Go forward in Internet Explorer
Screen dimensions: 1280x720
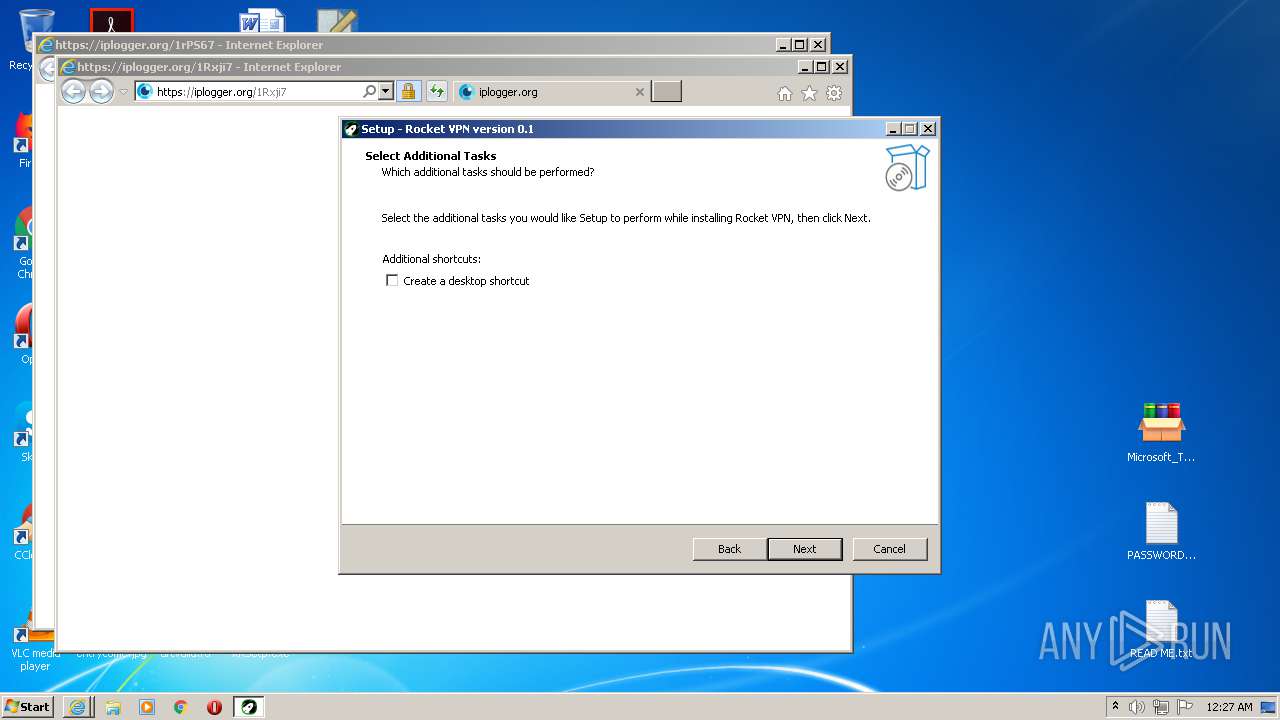(101, 92)
